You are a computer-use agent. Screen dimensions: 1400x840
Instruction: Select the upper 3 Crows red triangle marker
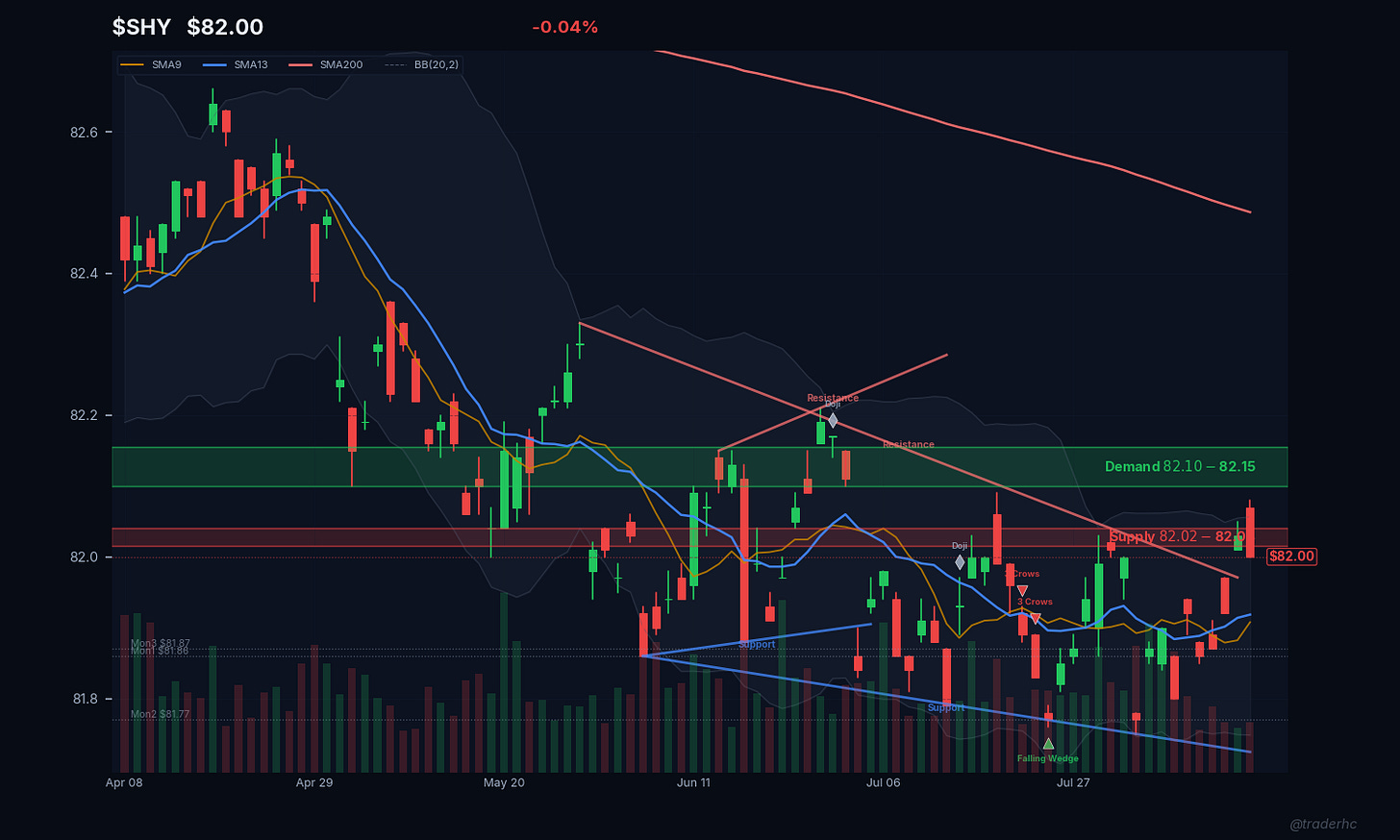click(1022, 590)
